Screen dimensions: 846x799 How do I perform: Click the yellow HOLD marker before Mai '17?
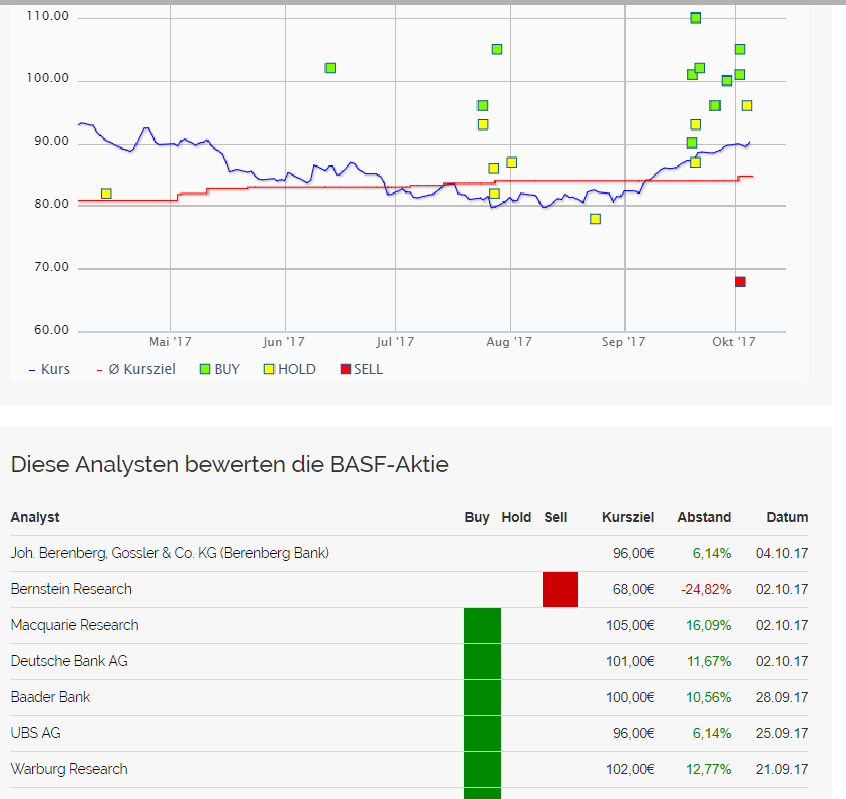coord(106,193)
